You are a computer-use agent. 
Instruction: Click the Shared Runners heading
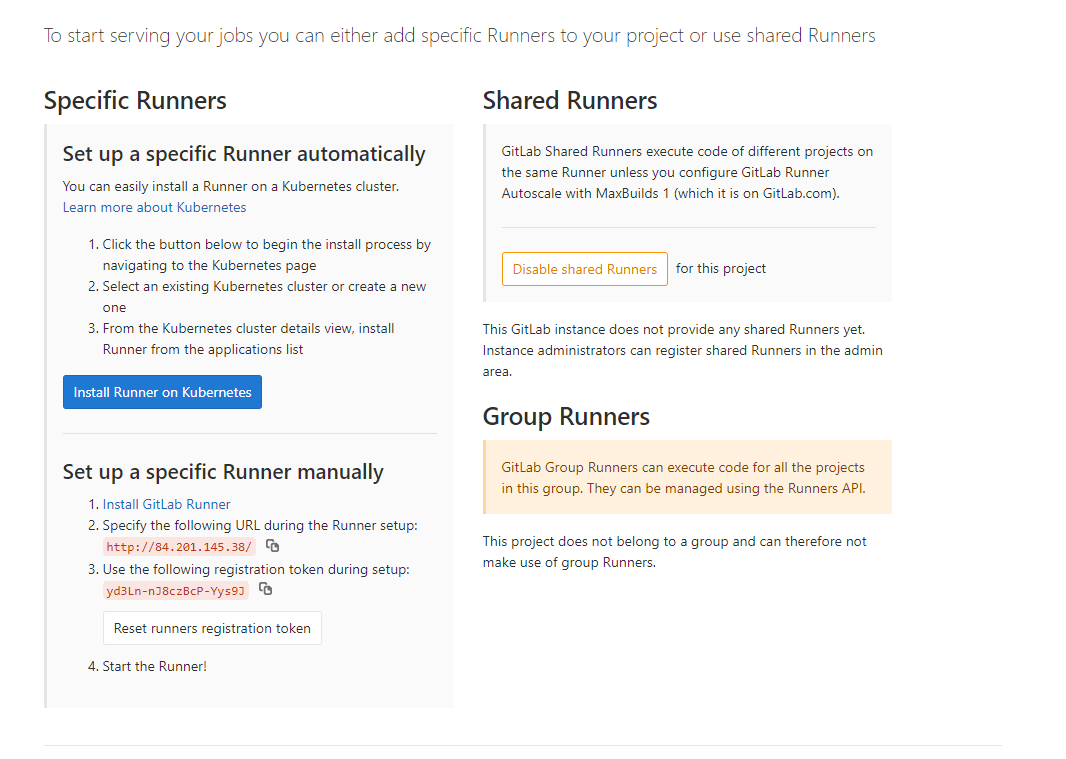click(x=570, y=101)
